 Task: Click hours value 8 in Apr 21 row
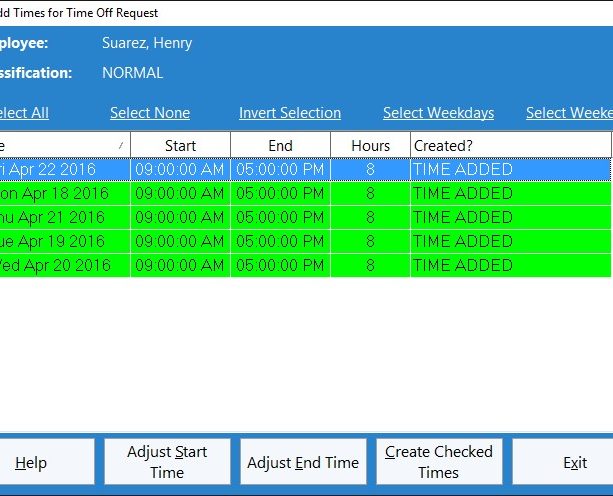(x=370, y=217)
